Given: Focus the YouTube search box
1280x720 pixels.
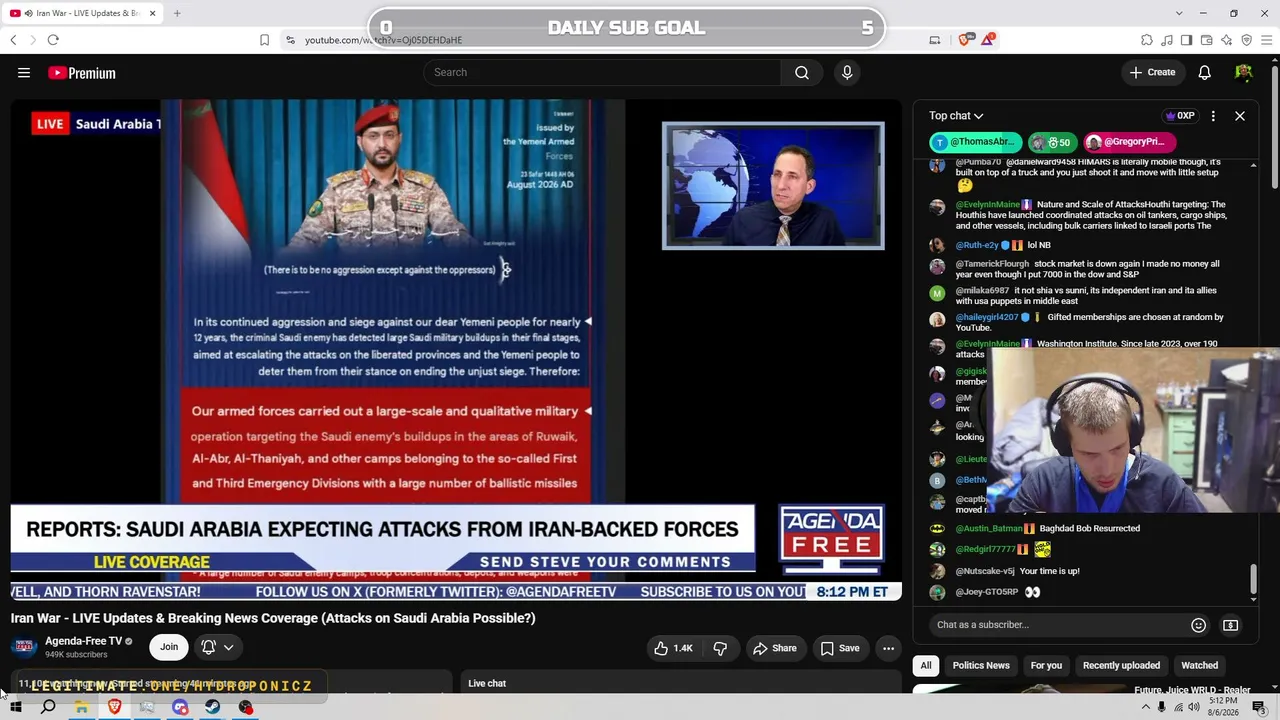Looking at the screenshot, I should [x=602, y=72].
